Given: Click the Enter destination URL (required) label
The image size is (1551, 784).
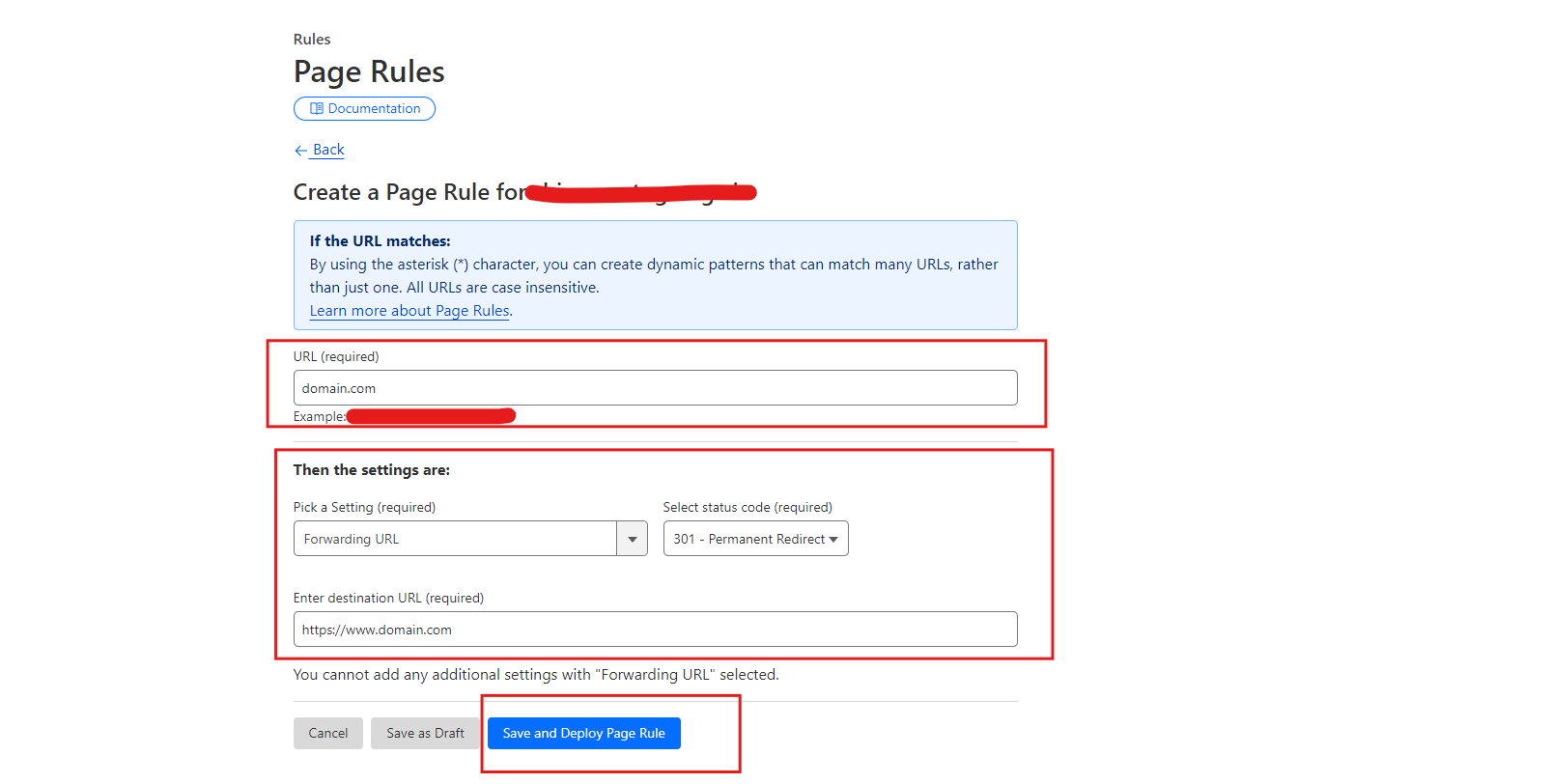Looking at the screenshot, I should pos(388,599).
